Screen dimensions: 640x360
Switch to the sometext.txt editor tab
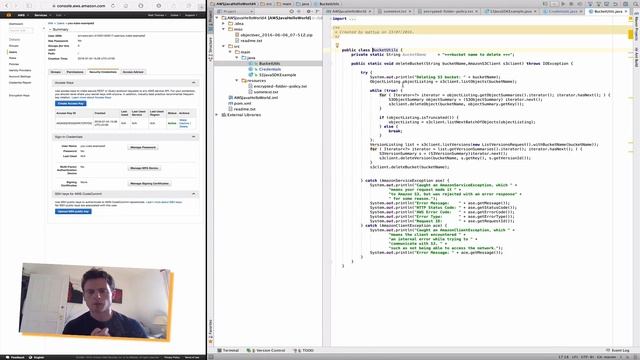pyautogui.click(x=394, y=11)
